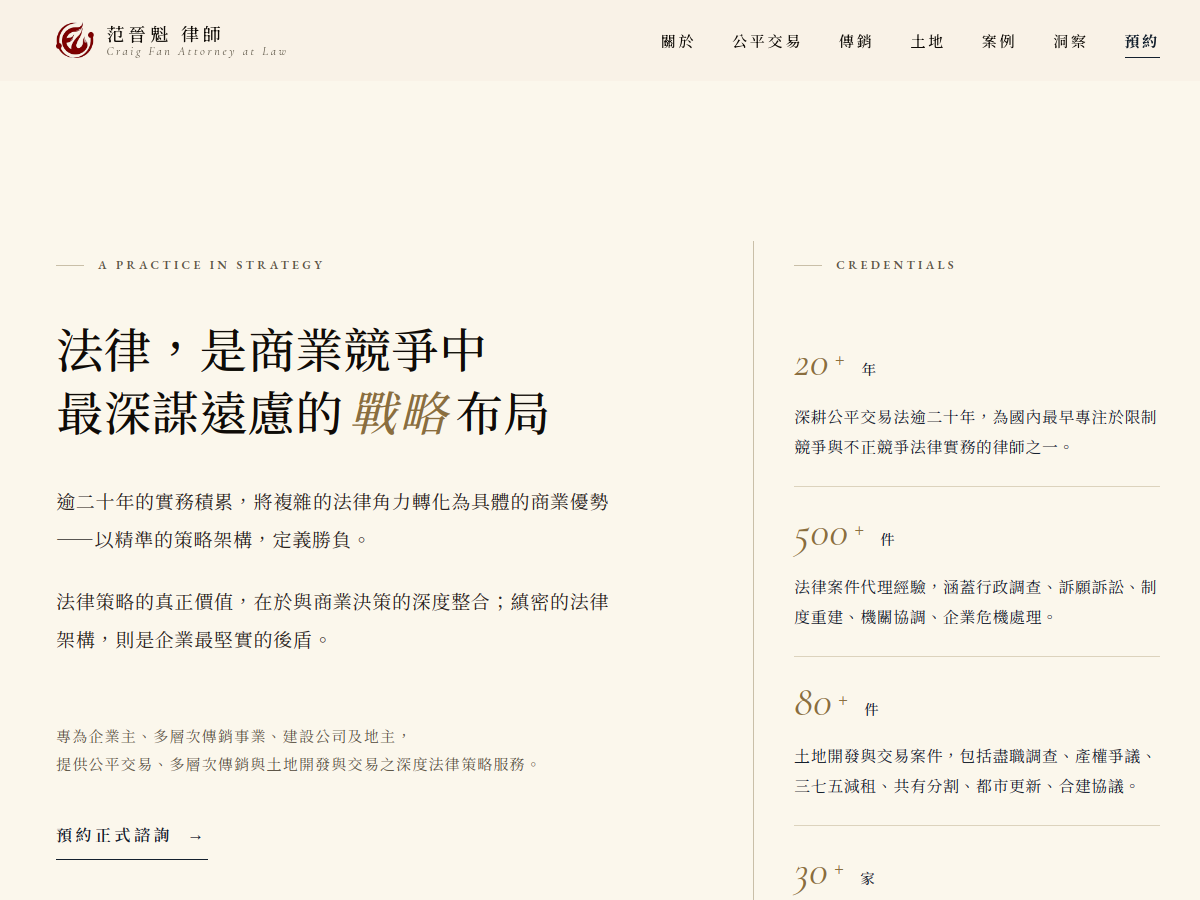Click the paragraph starting 法律策略的真正價值

(332, 620)
